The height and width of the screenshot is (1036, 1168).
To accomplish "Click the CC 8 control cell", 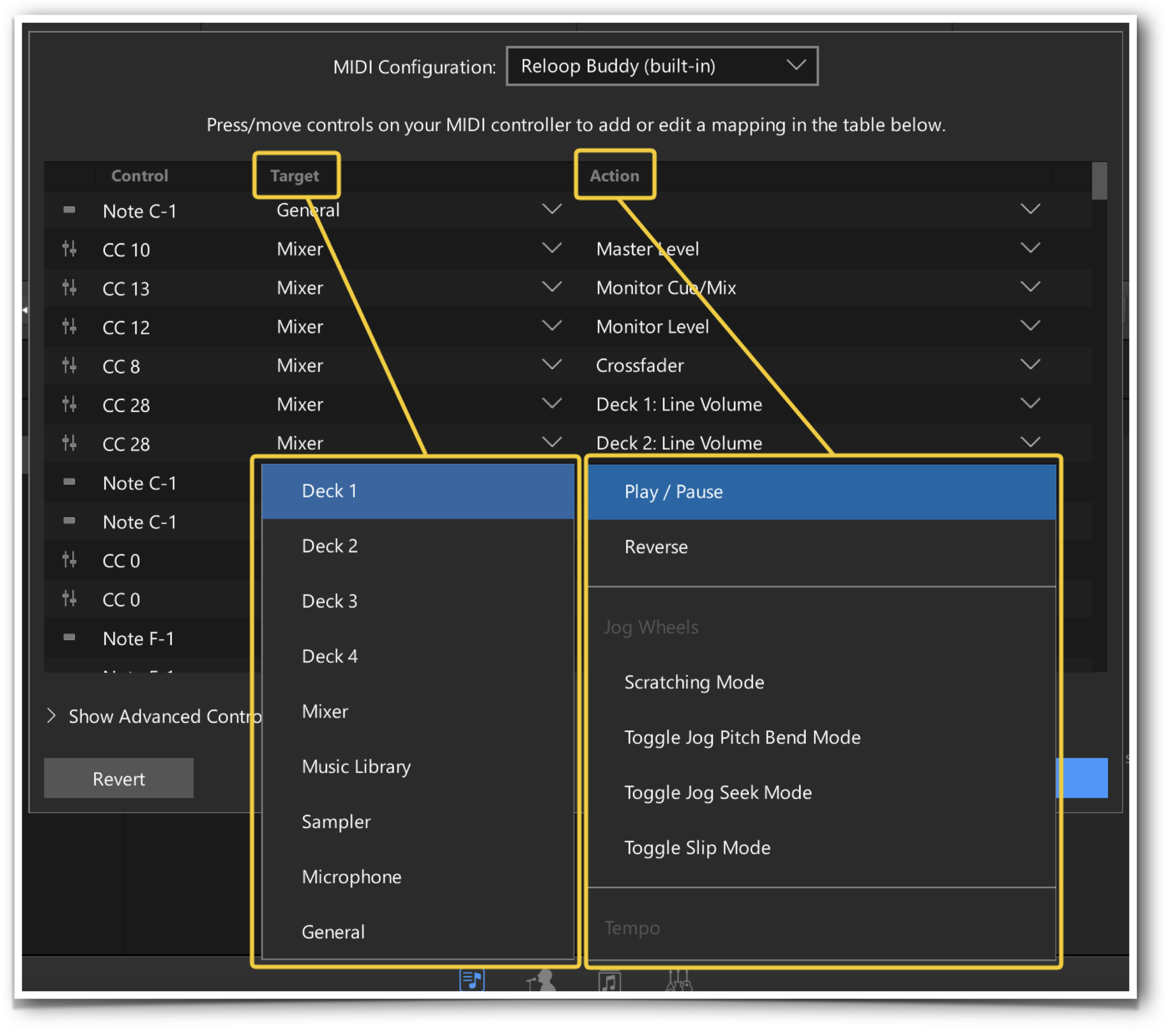I will [x=121, y=366].
